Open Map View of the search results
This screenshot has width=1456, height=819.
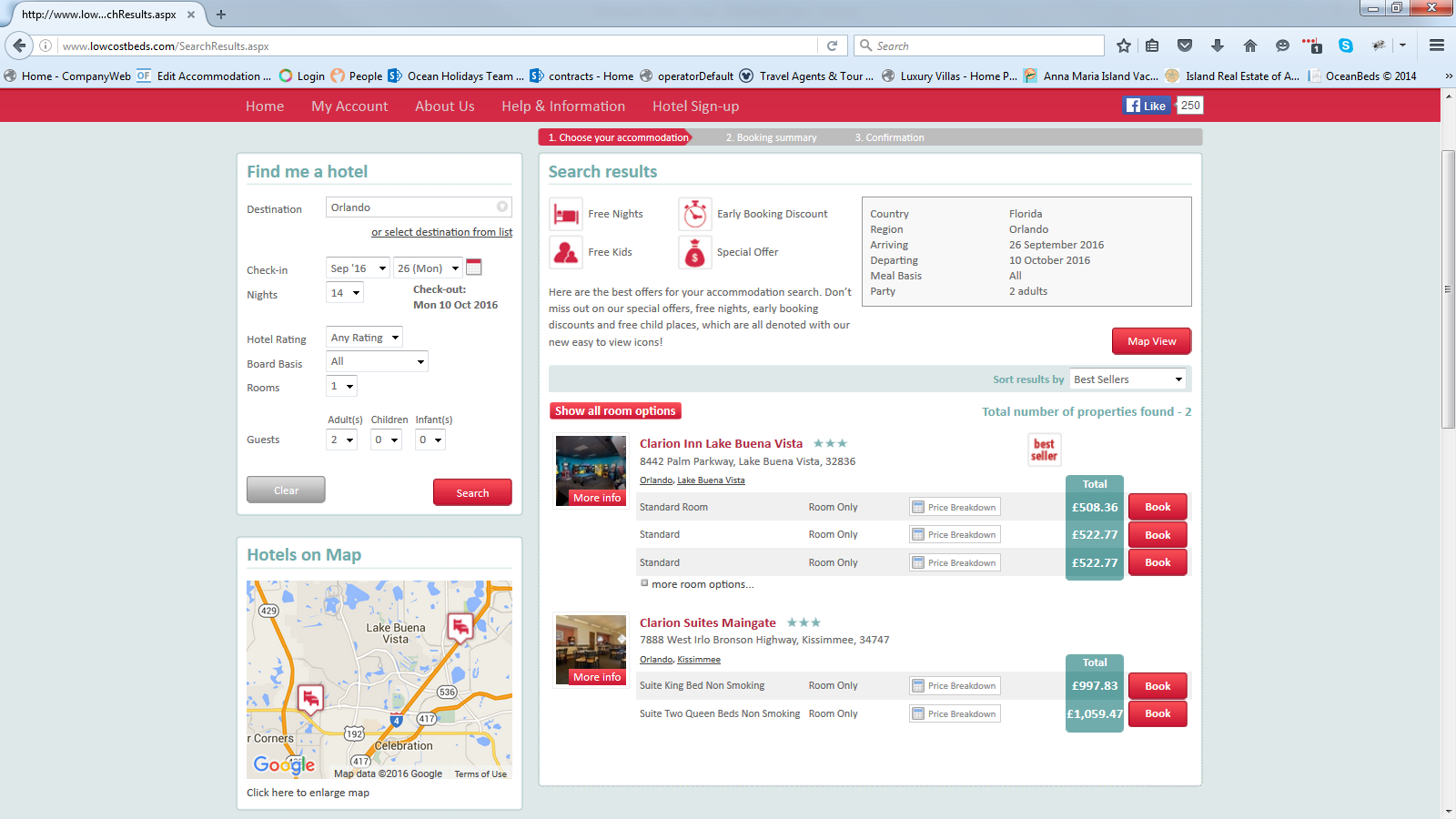click(x=1151, y=341)
